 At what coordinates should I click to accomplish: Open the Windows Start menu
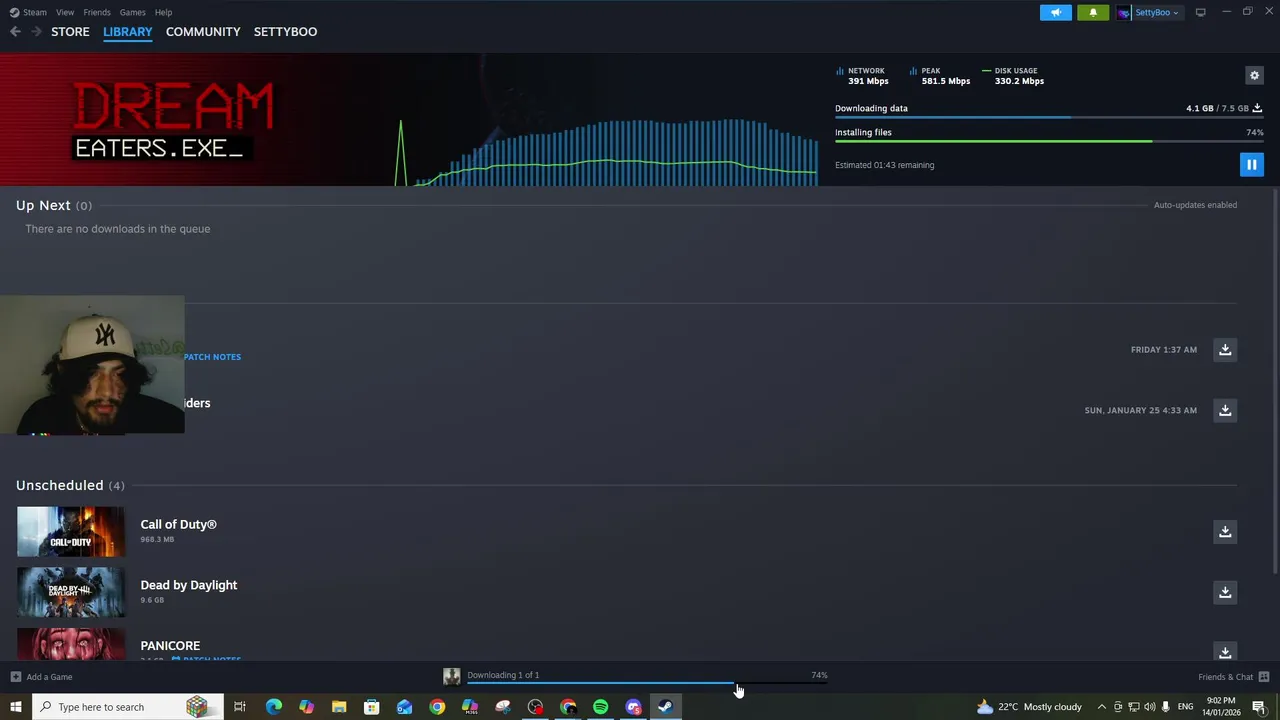click(x=15, y=707)
